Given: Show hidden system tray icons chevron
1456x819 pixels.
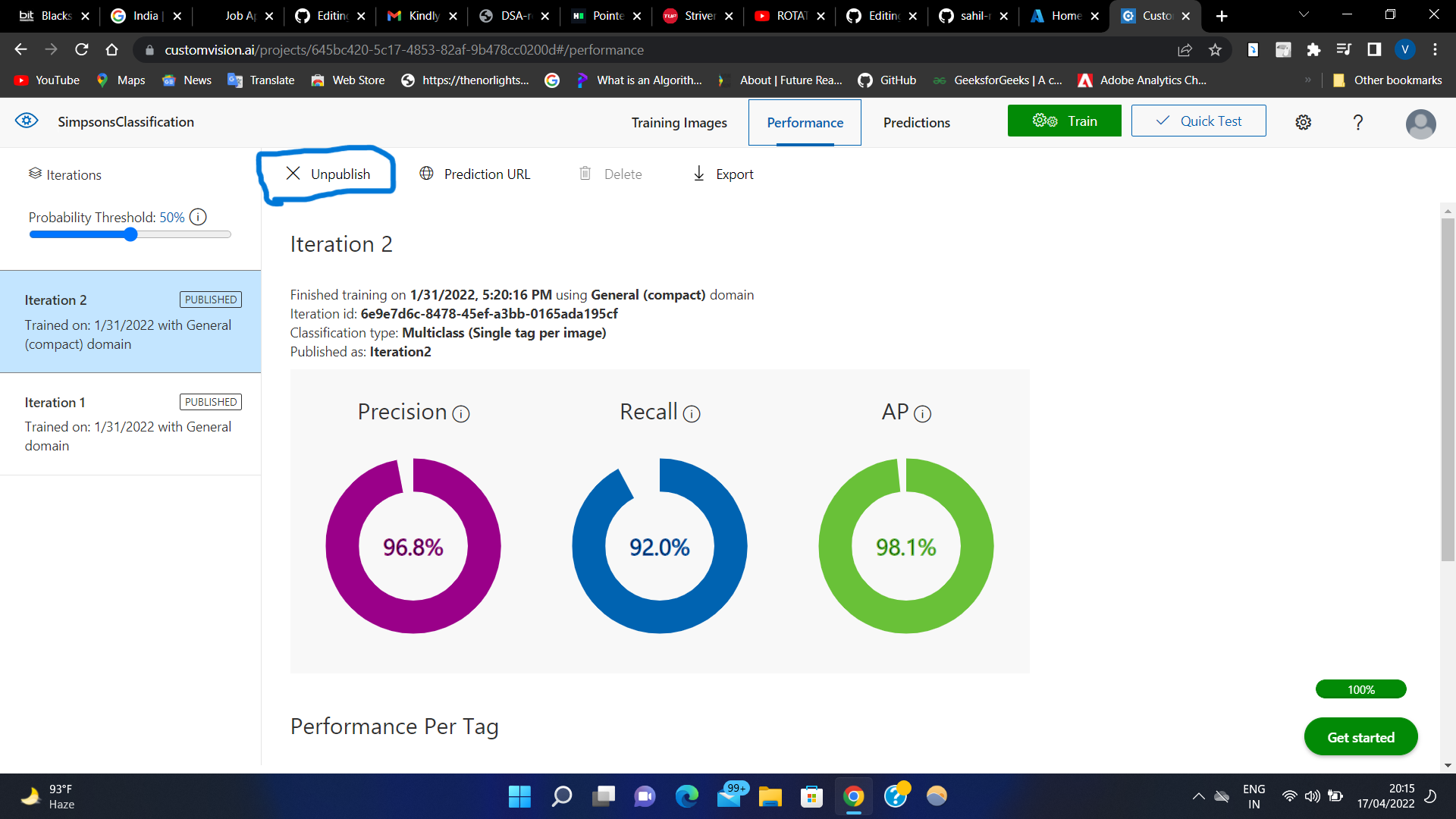Looking at the screenshot, I should (1198, 796).
